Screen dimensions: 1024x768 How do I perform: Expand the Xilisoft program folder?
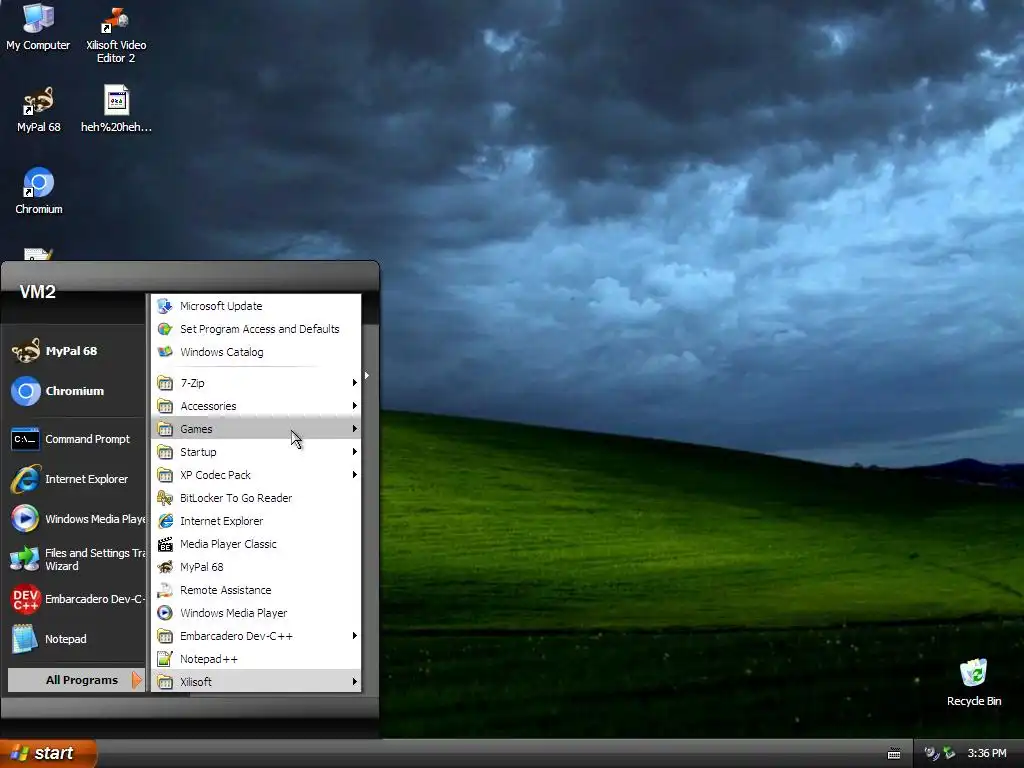pyautogui.click(x=256, y=682)
